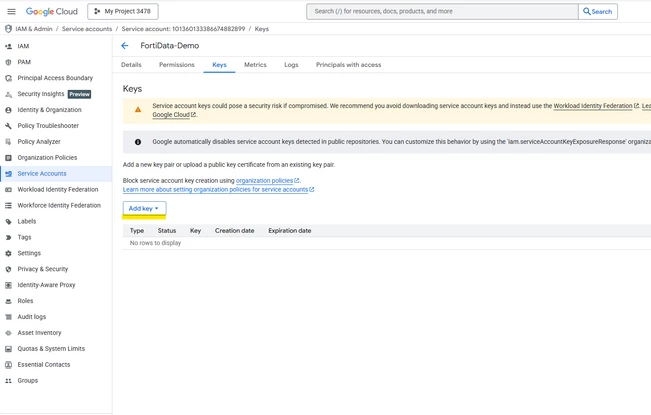This screenshot has width=651, height=415.
Task: Click the Key column header
Action: [x=196, y=231]
